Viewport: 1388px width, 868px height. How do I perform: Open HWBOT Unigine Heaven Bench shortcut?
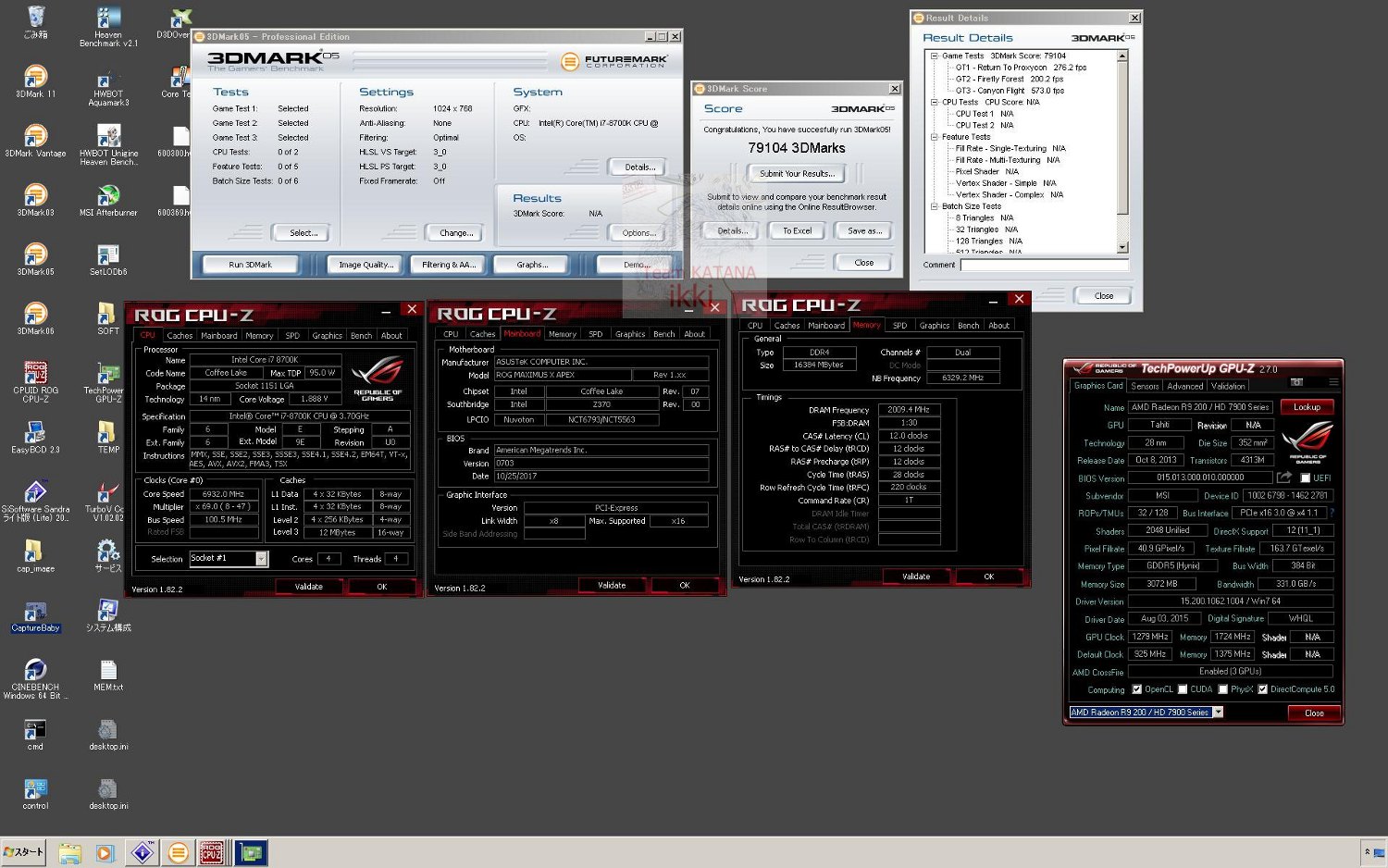[108, 145]
